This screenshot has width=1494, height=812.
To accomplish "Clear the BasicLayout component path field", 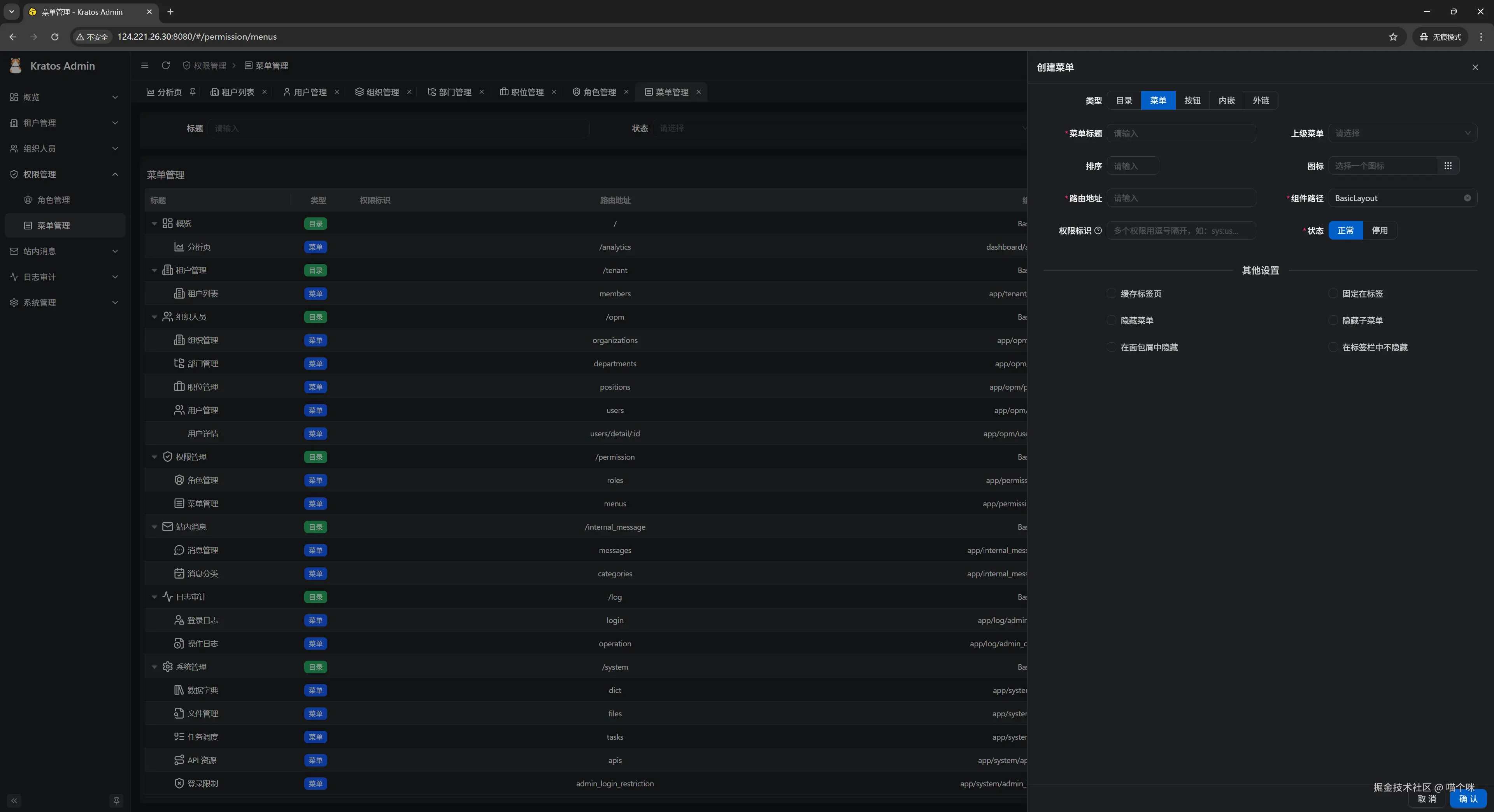I will click(1467, 198).
